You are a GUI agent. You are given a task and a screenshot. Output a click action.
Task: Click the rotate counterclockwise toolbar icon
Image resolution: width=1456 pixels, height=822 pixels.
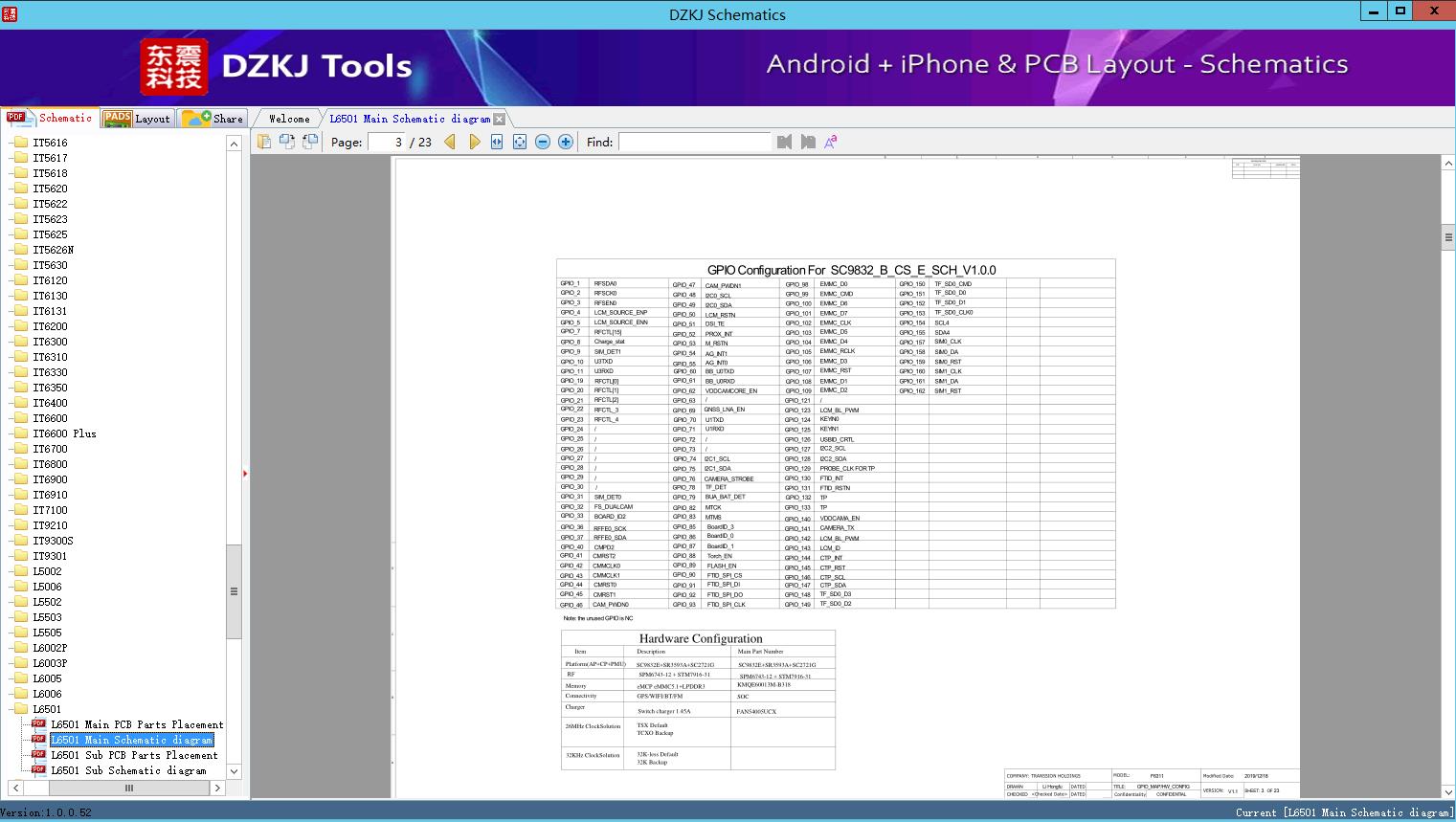pyautogui.click(x=309, y=142)
